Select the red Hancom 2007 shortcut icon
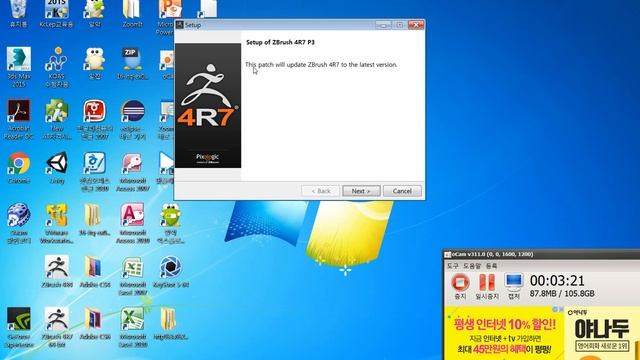 [x=95, y=119]
